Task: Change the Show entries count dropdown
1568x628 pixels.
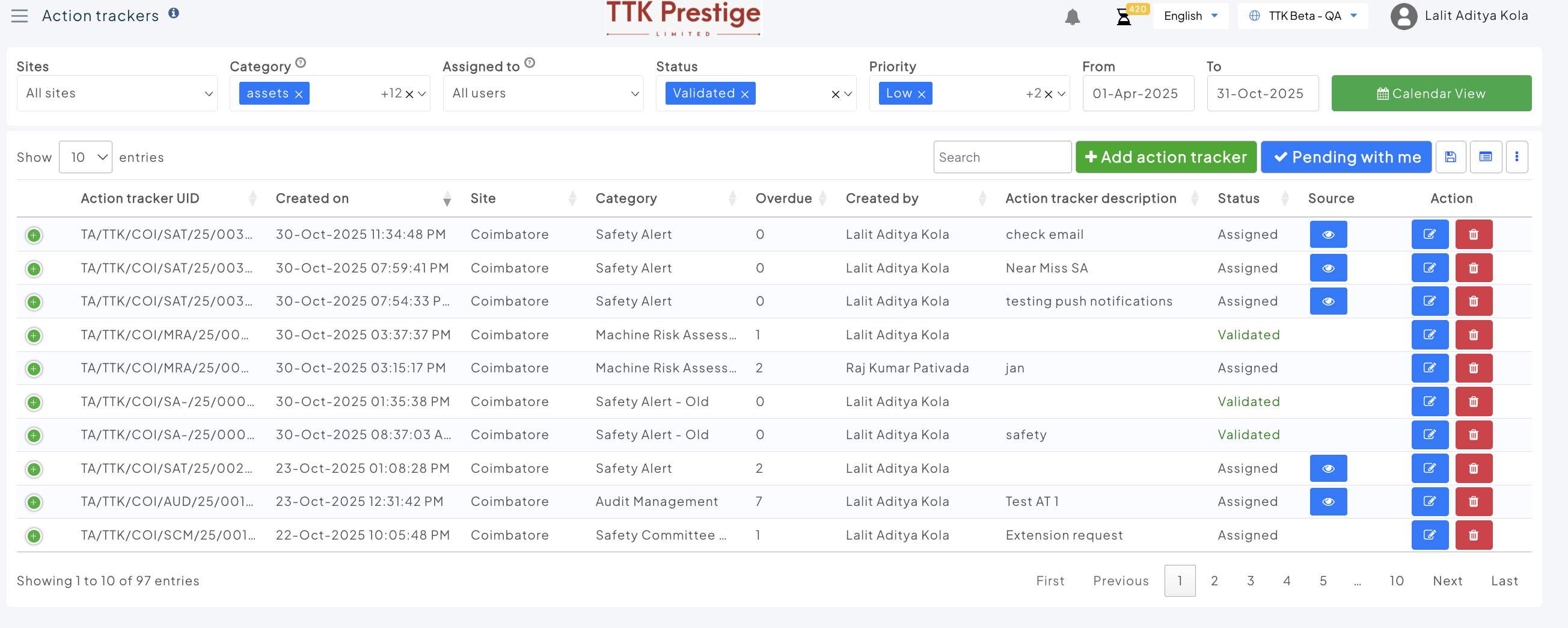Action: [86, 157]
